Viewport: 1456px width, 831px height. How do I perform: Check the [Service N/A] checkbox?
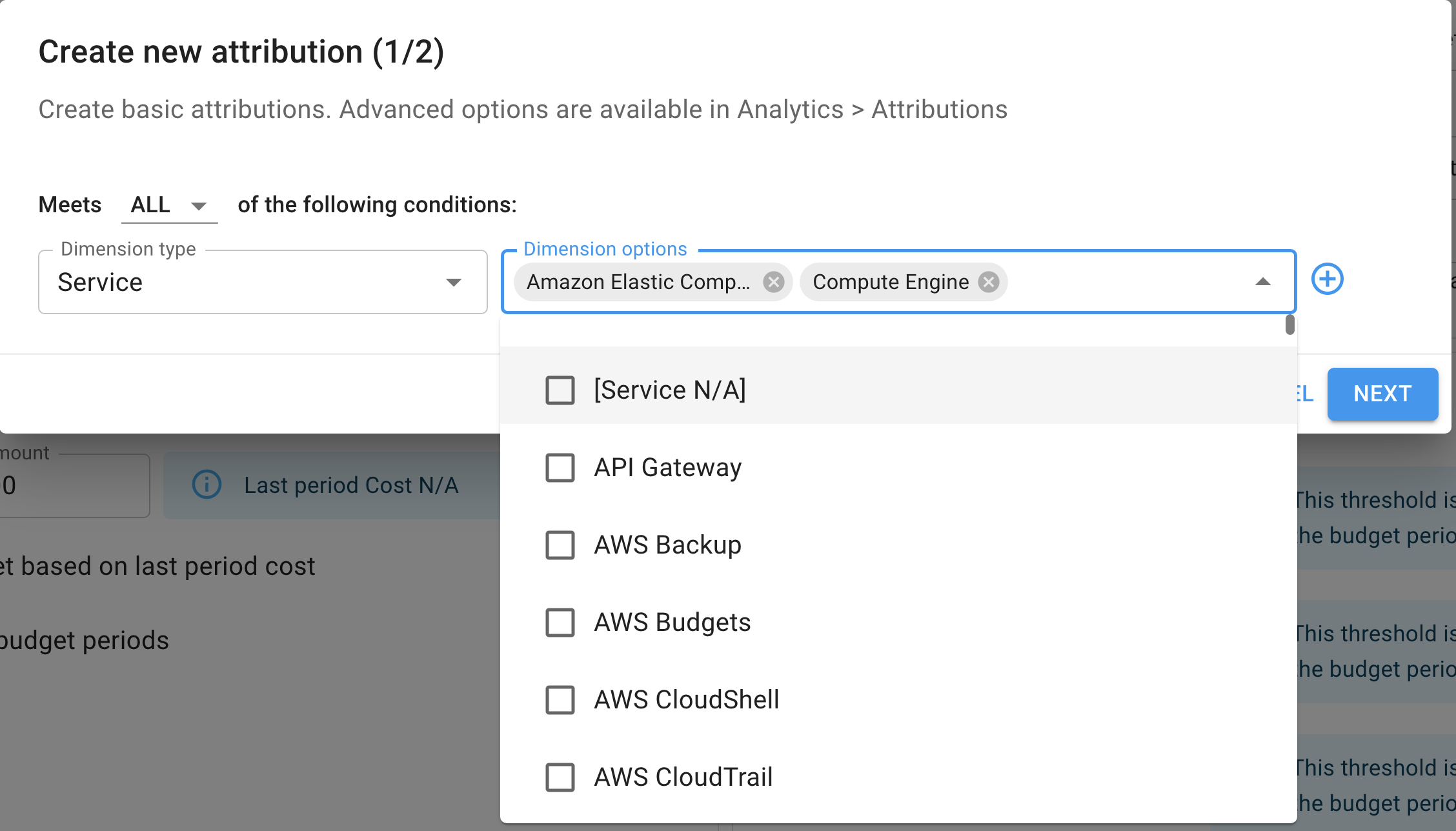click(x=560, y=390)
